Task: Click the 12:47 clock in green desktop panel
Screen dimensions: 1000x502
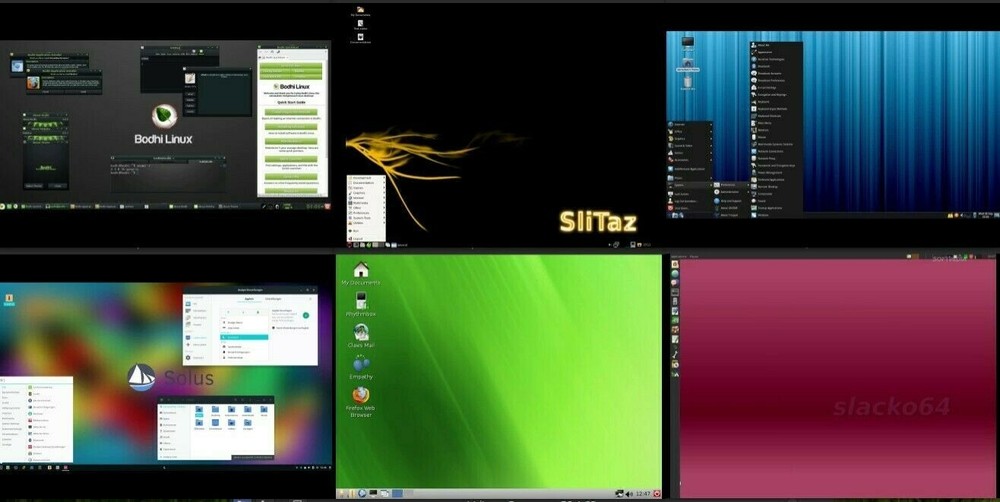Action: (643, 494)
